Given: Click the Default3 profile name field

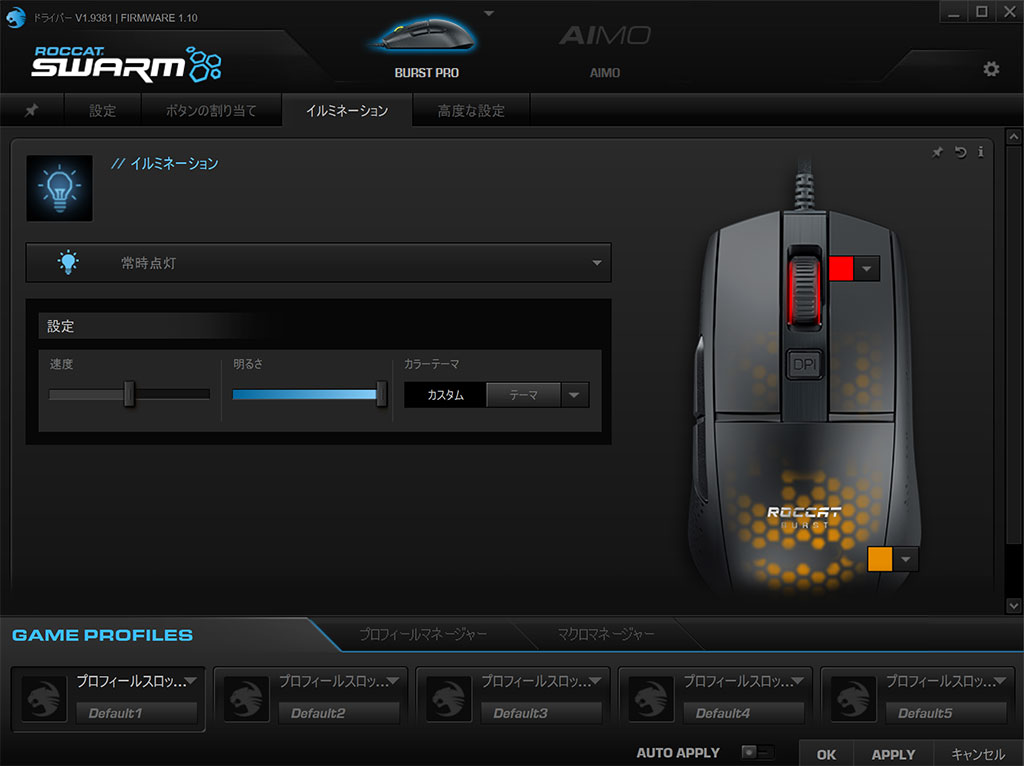Looking at the screenshot, I should pos(541,713).
